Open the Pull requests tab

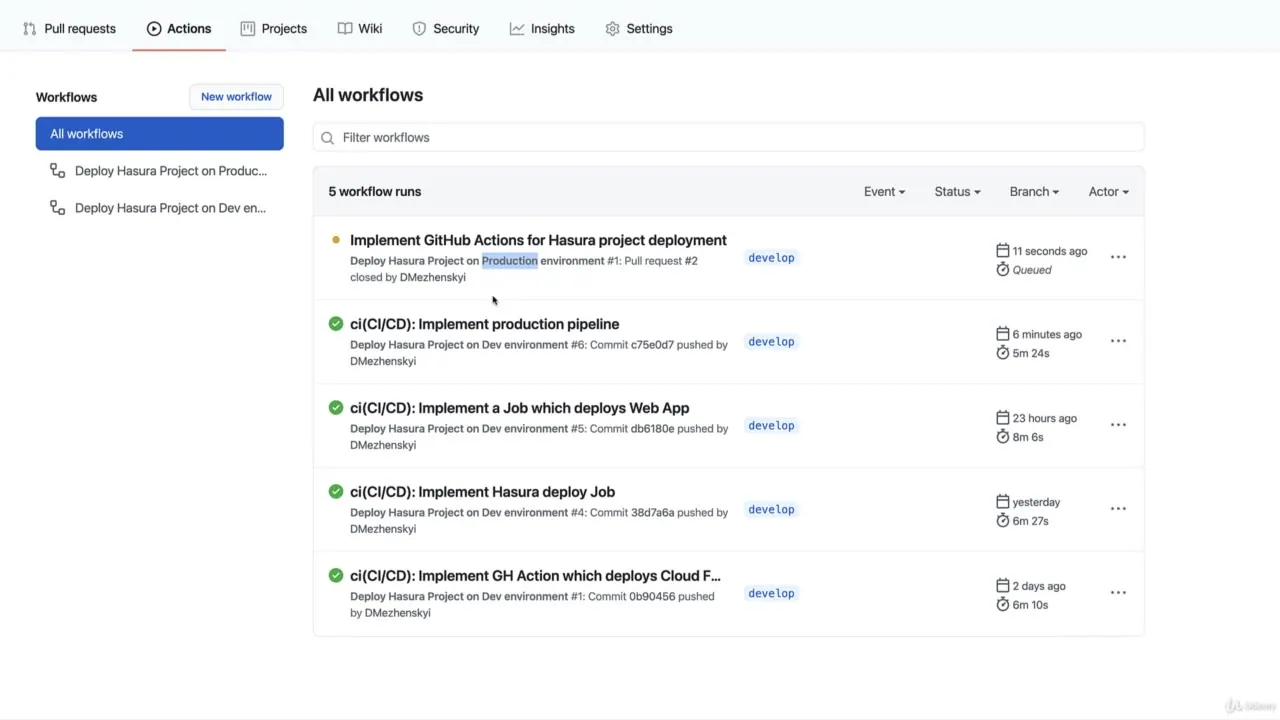pos(69,28)
